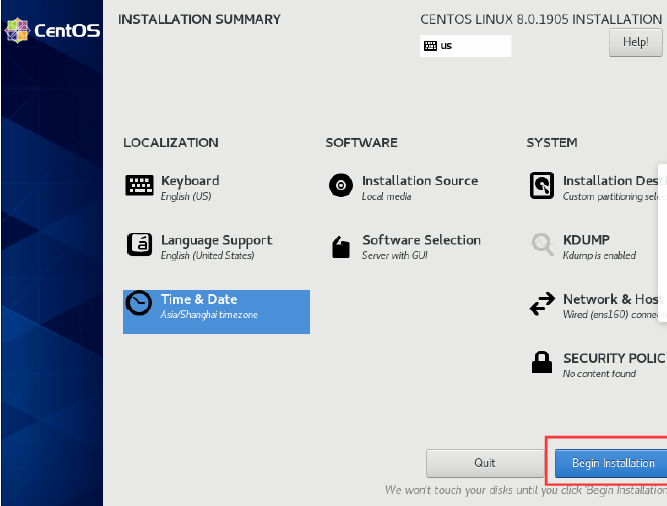
Task: Click the Network & Host arrows icon
Action: [542, 304]
